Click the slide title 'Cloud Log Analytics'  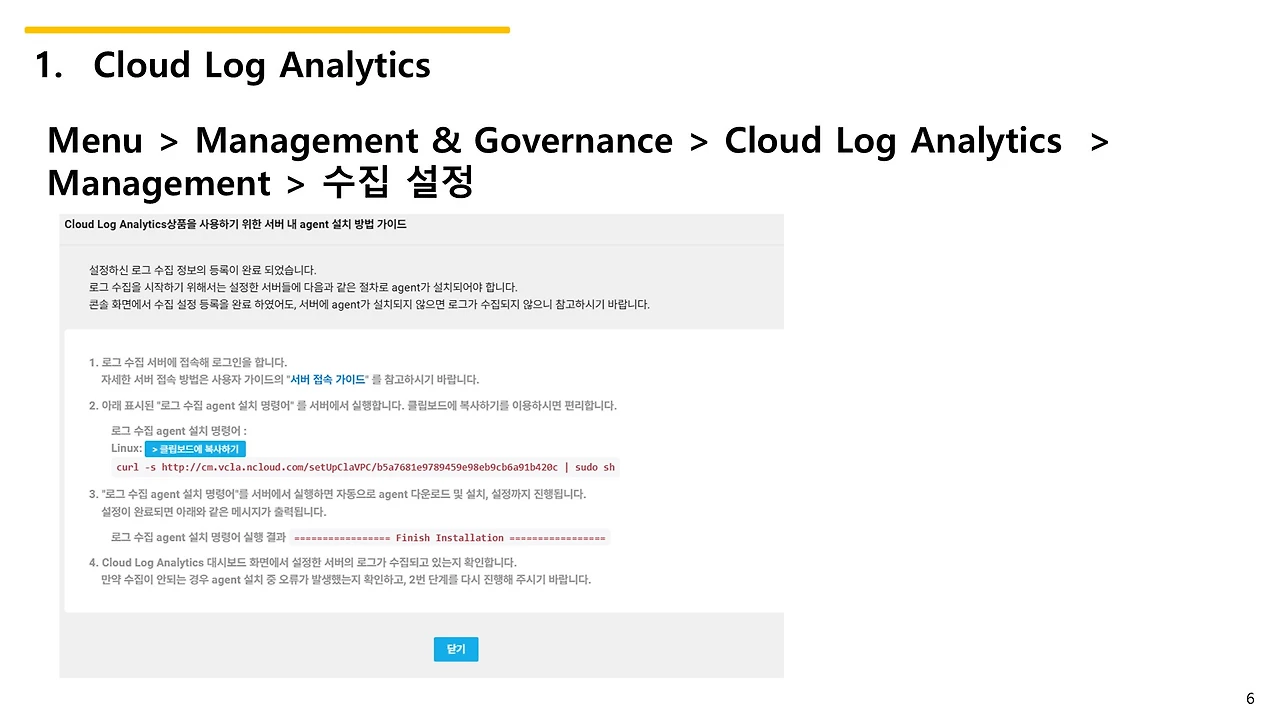[x=262, y=65]
